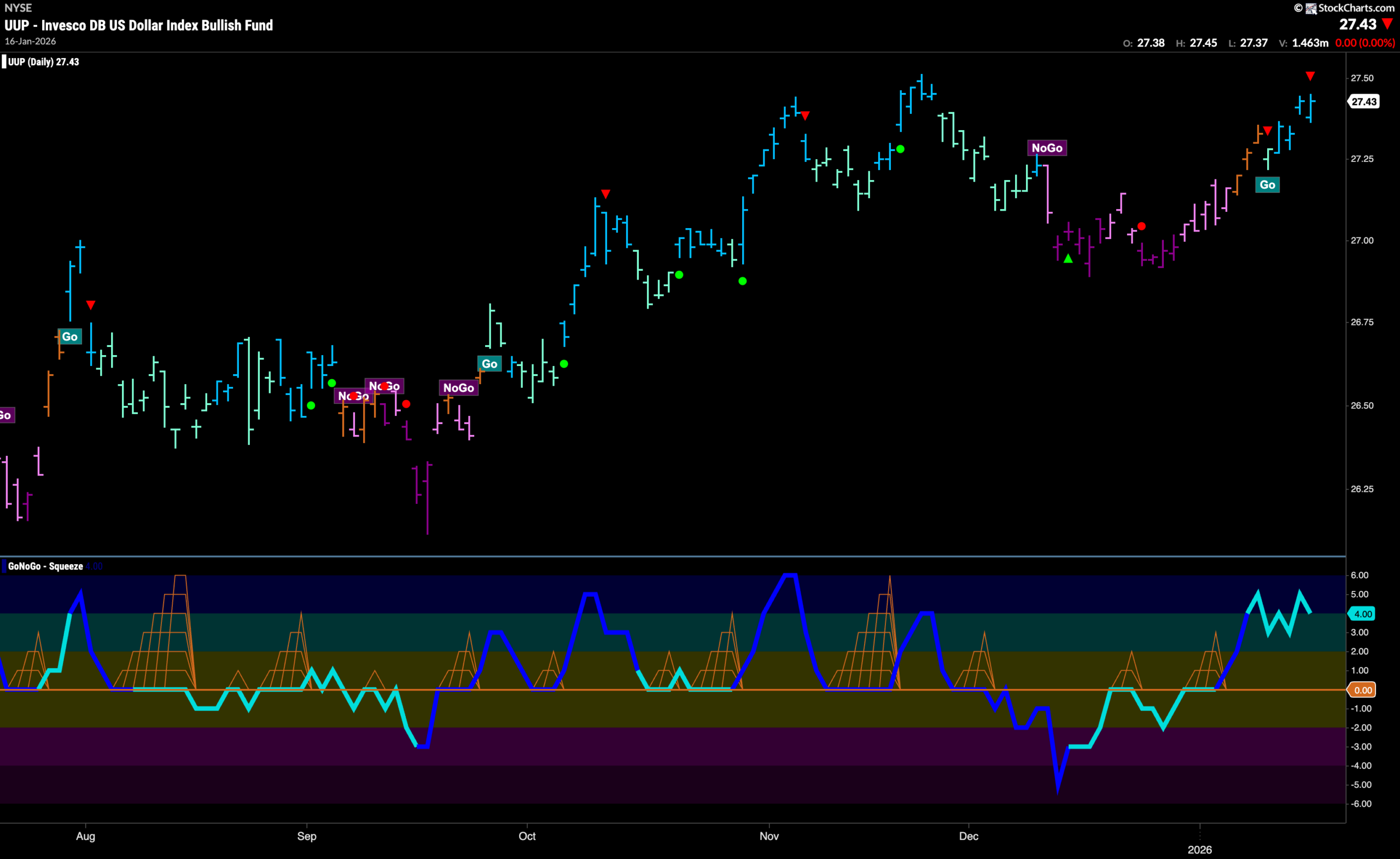1400x859 pixels.
Task: Click the January Go signal label
Action: tap(1267, 185)
